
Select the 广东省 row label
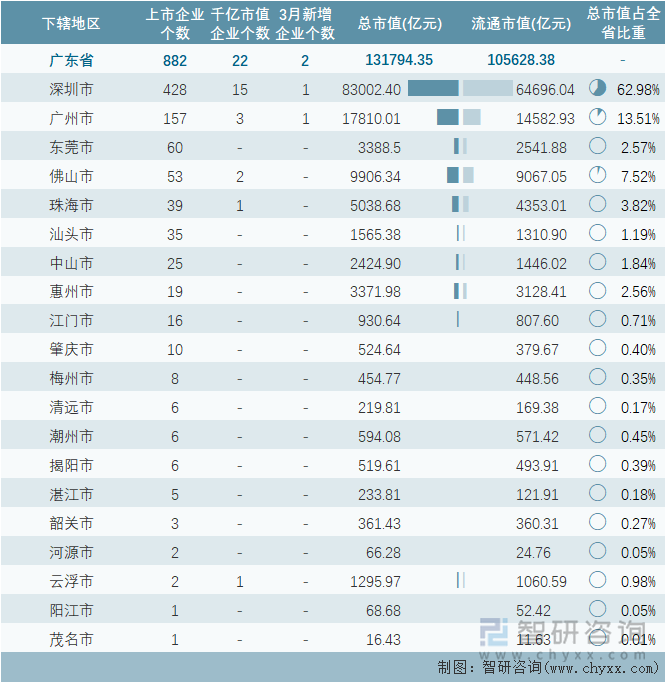pos(71,60)
